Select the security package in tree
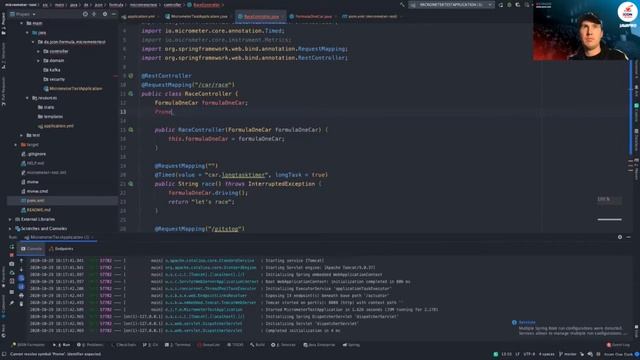The height and width of the screenshot is (360, 640). point(54,79)
